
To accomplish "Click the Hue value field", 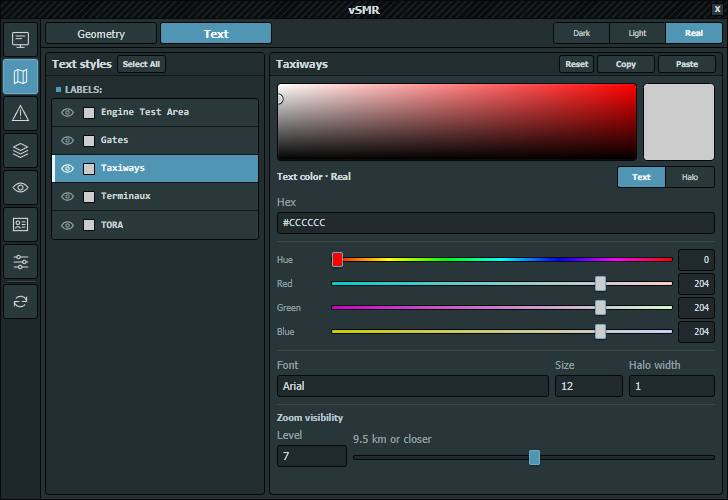I will coord(696,260).
